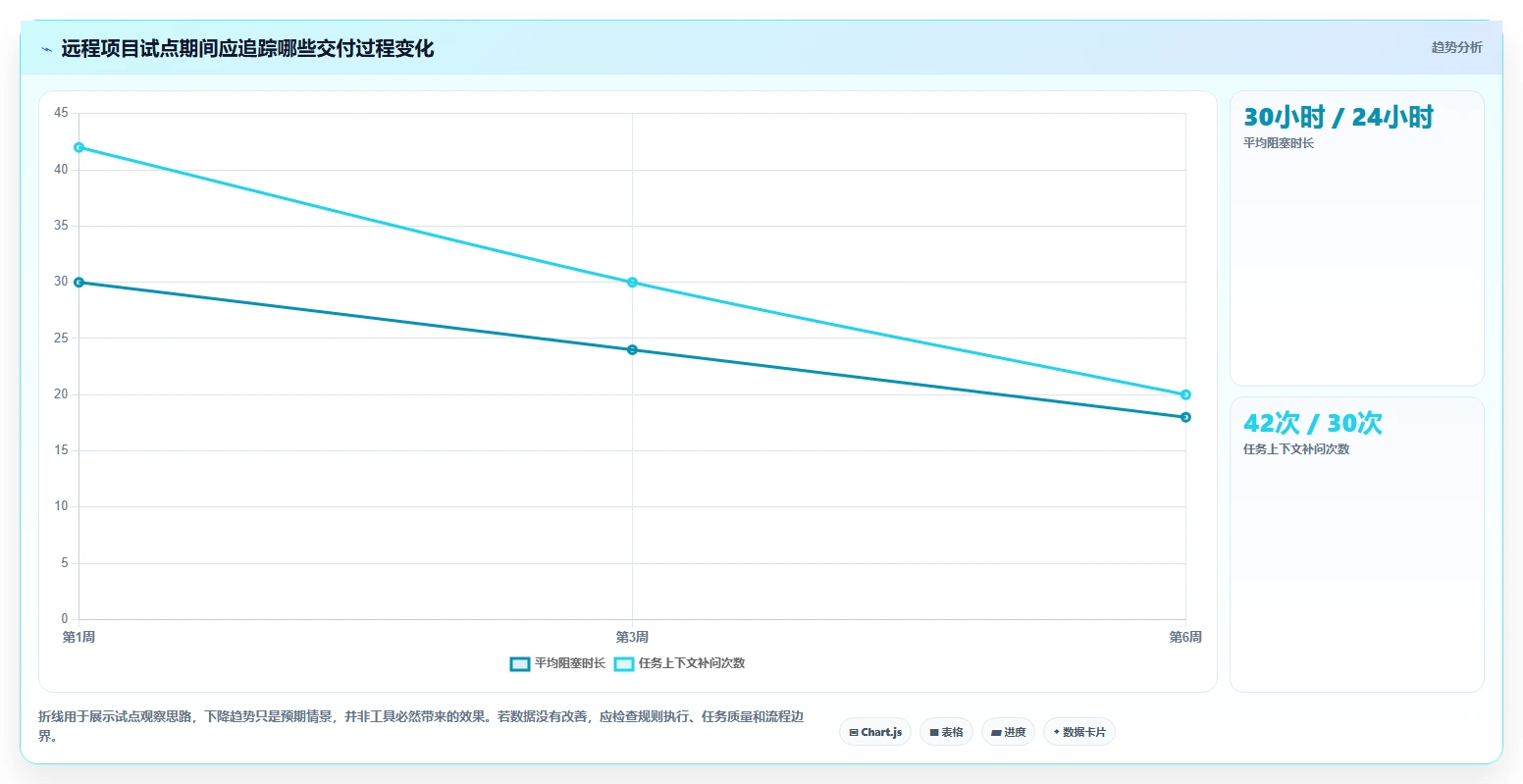The image size is (1523, 784).
Task: Click 第1周 data point at value 42
Action: [79, 147]
